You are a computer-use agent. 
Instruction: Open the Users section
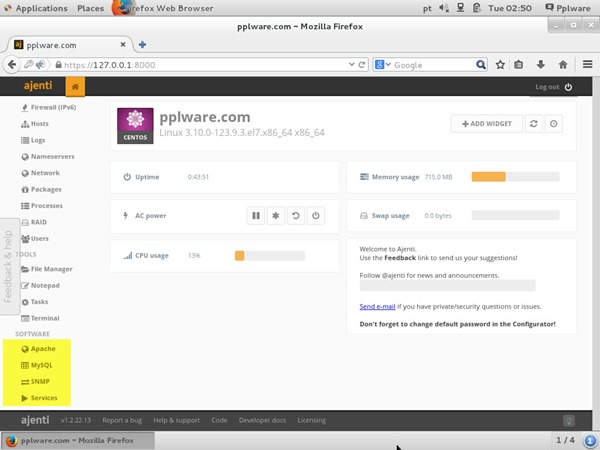[35, 238]
